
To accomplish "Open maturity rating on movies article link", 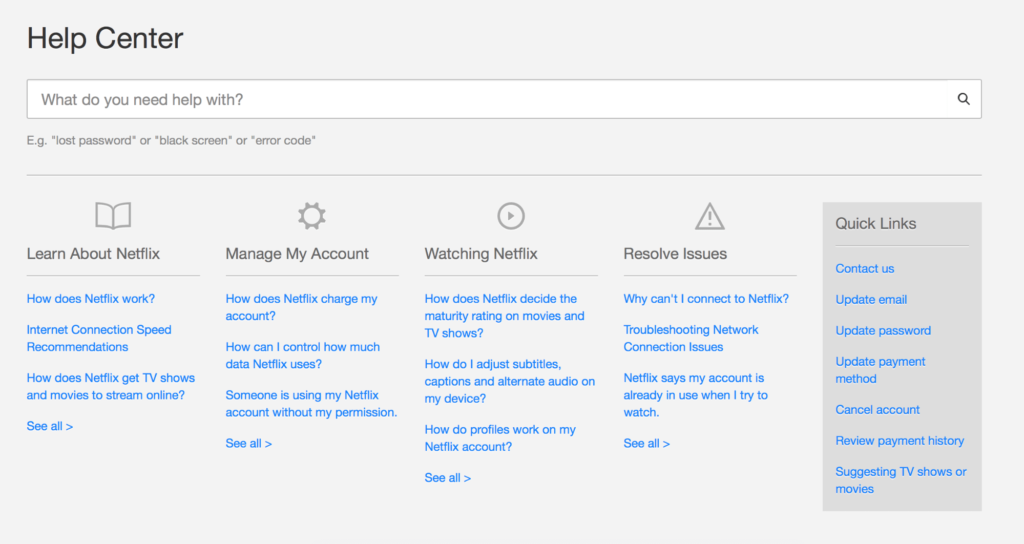I will tap(505, 315).
